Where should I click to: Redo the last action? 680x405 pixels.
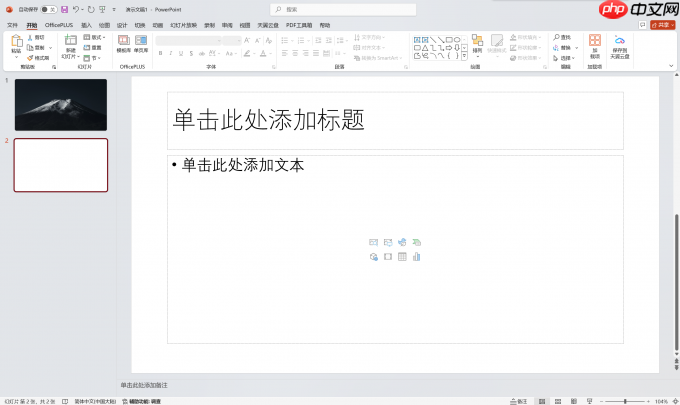(91, 9)
